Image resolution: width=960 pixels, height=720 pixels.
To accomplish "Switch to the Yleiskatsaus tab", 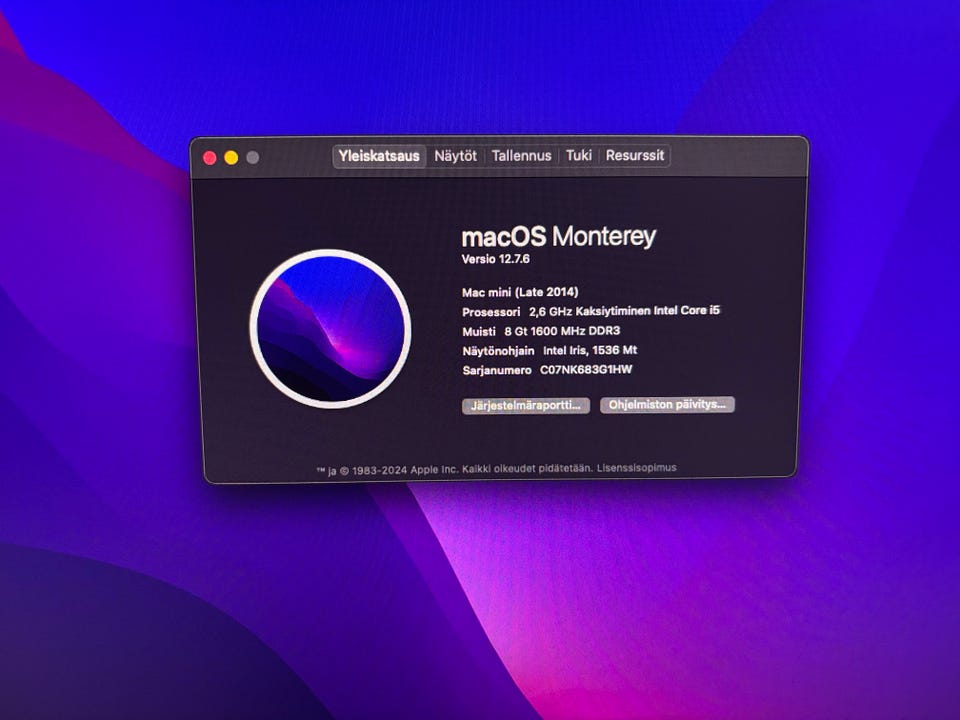I will [379, 156].
